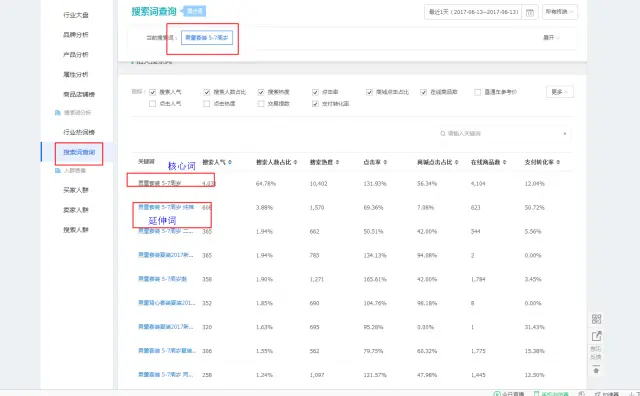Image resolution: width=640 pixels, height=396 pixels.
Task: Sort table by 支付转化率 column arrow
Action: (x=558, y=162)
